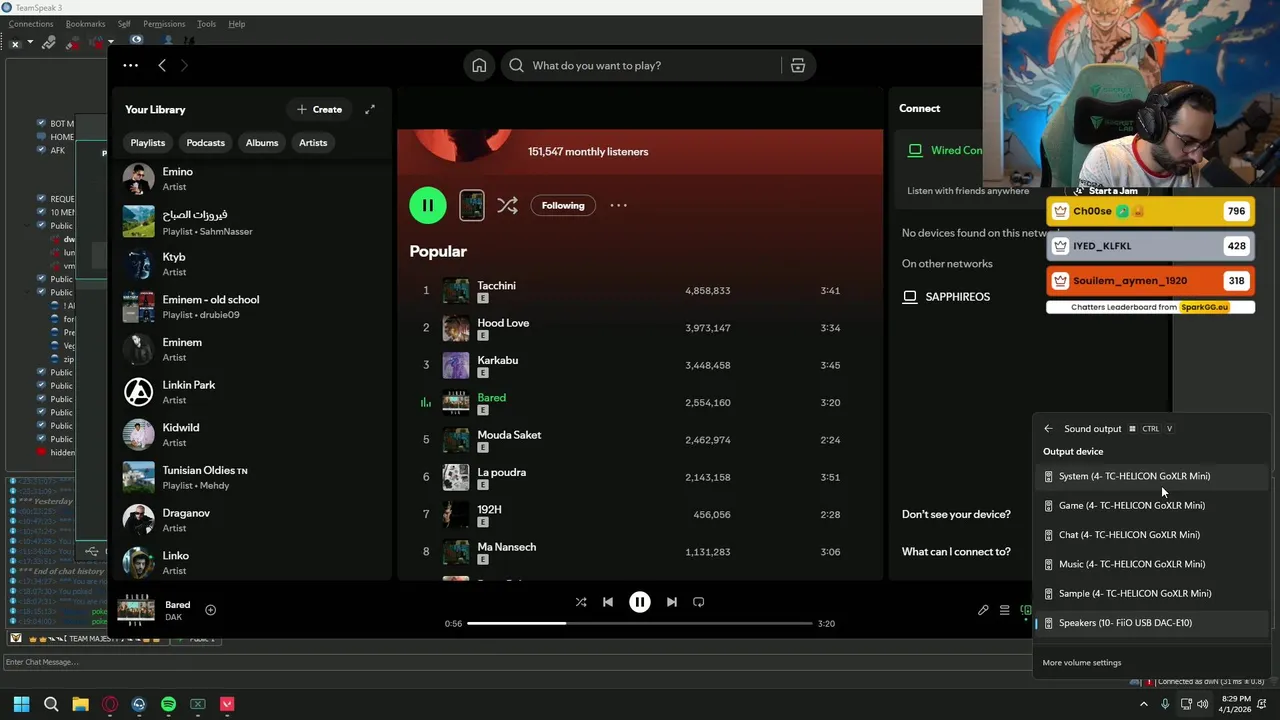The width and height of the screenshot is (1280, 720).
Task: Filter library by Playlists
Action: pyautogui.click(x=148, y=143)
